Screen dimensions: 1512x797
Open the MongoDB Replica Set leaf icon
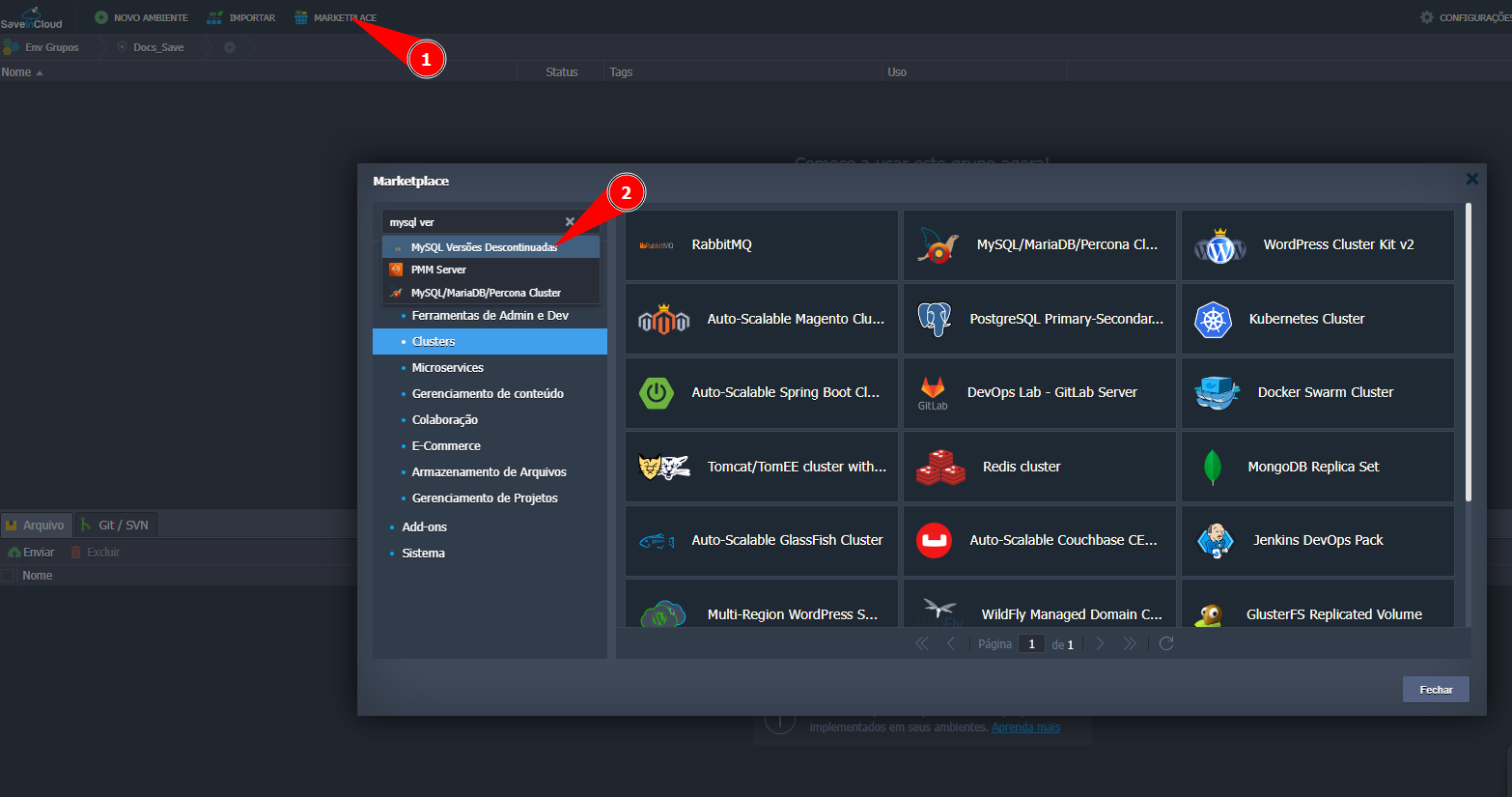(1213, 468)
